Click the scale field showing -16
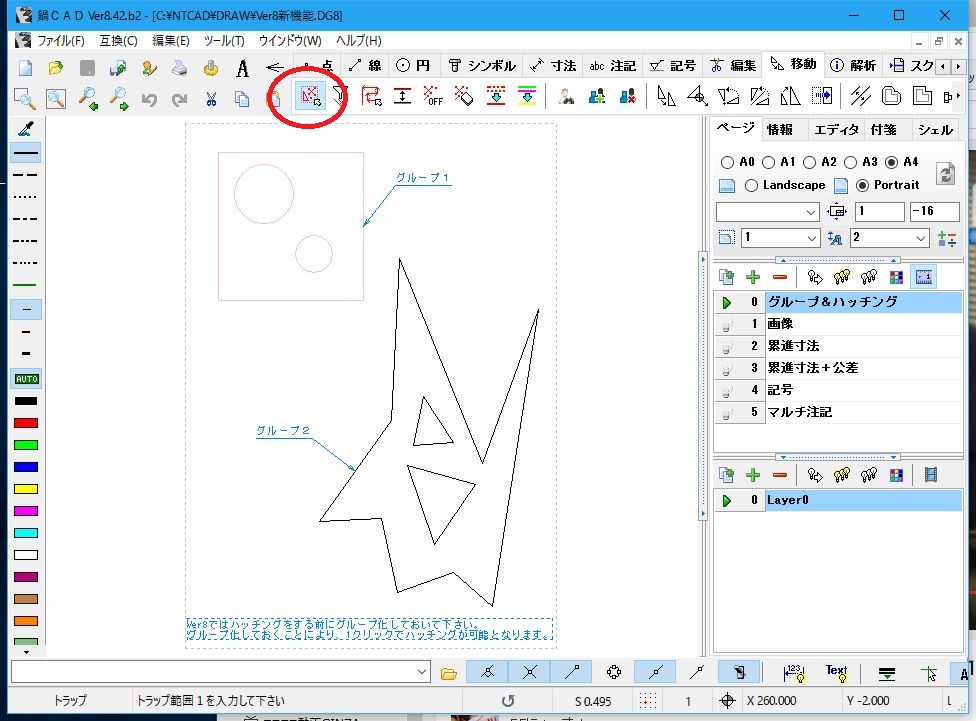Screen dimensions: 976x721 point(934,212)
